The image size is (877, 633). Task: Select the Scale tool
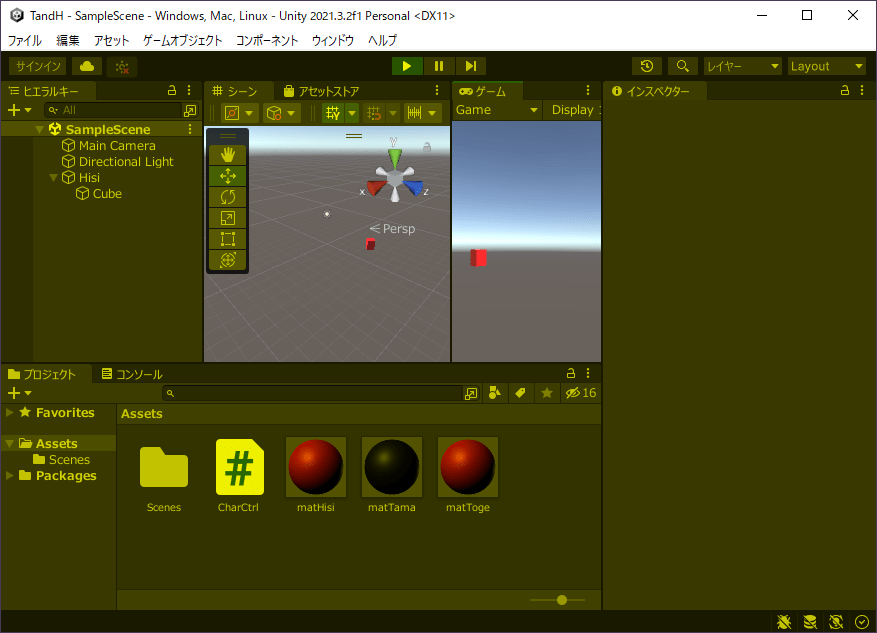coord(228,218)
